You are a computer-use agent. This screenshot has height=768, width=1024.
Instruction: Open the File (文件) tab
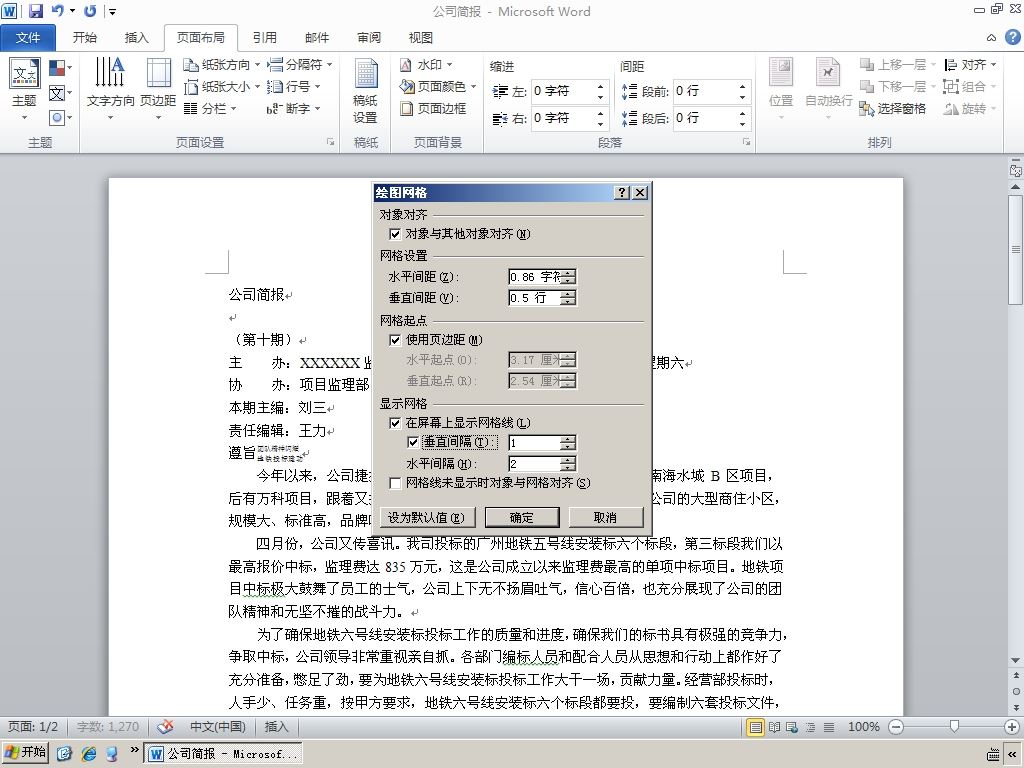(x=27, y=38)
